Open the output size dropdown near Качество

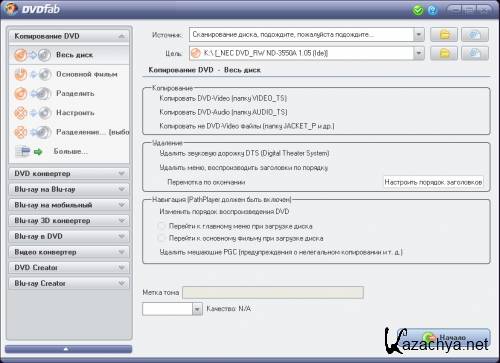[x=197, y=309]
